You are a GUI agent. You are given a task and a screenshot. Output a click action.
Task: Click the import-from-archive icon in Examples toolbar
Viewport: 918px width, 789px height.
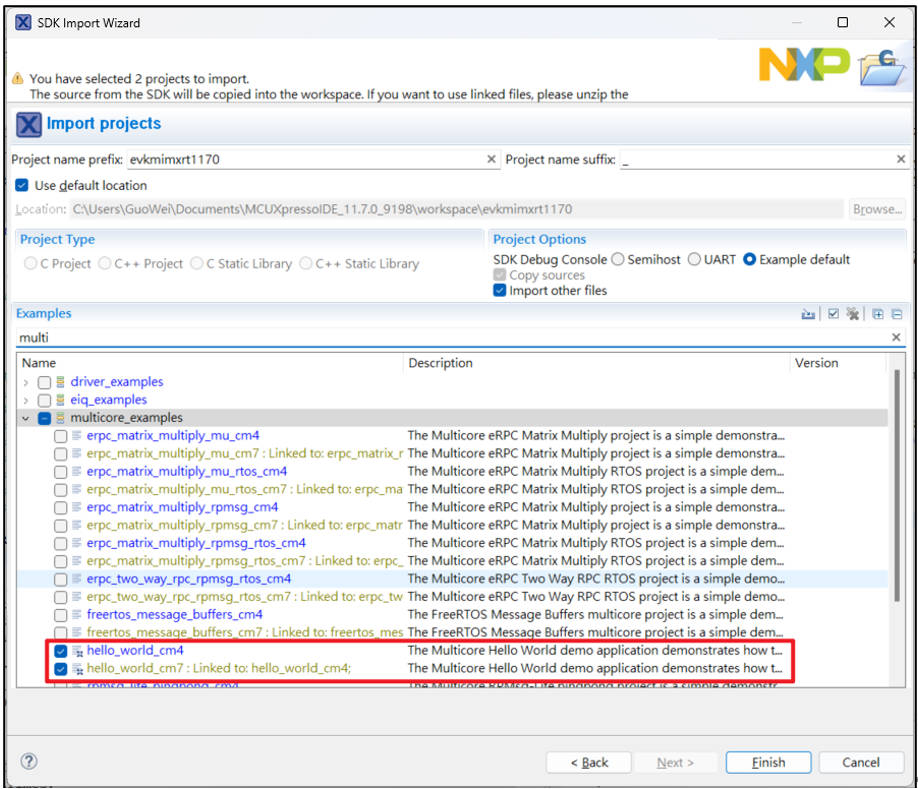(808, 314)
